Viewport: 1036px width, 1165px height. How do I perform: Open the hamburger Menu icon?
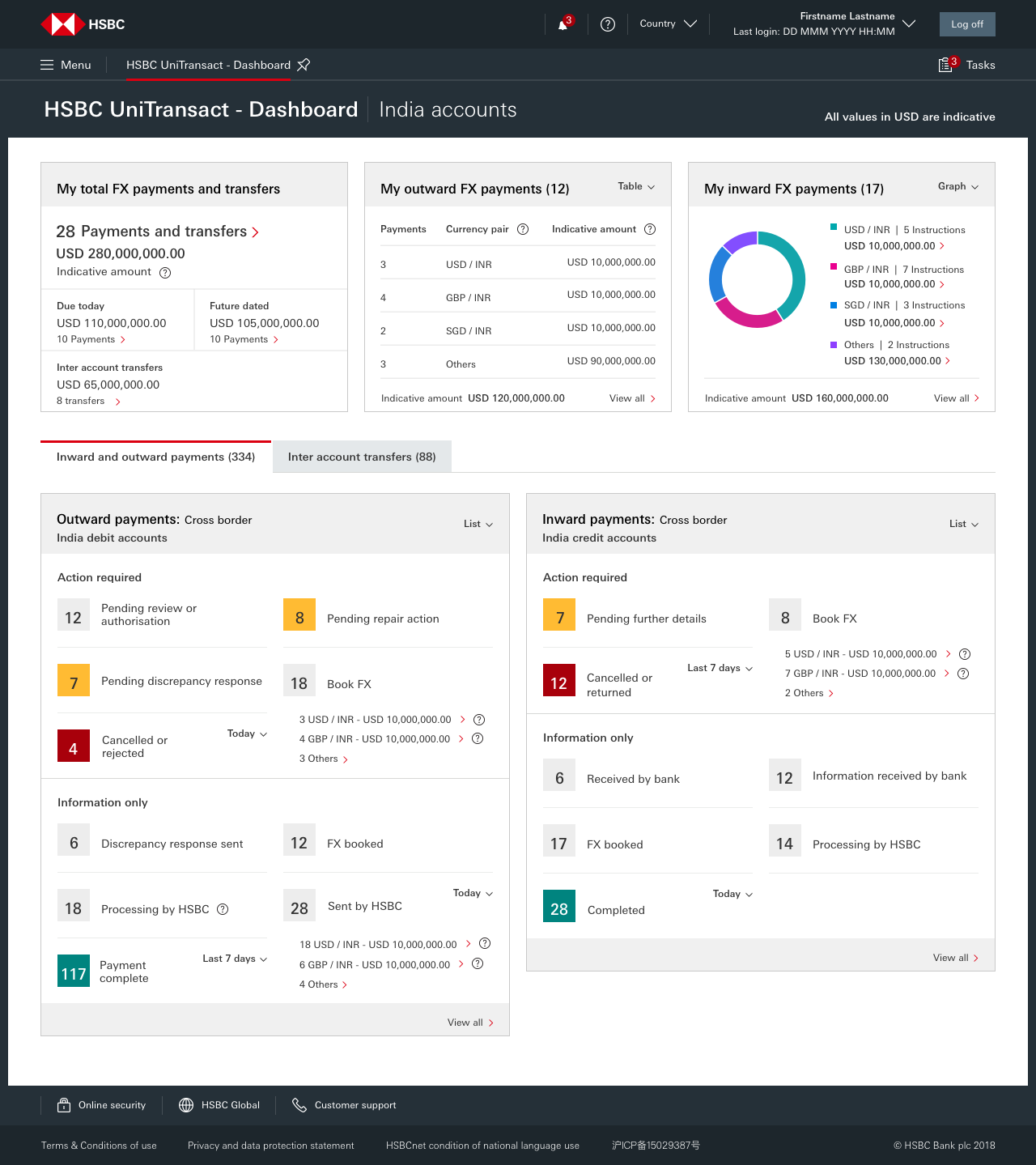pyautogui.click(x=47, y=65)
